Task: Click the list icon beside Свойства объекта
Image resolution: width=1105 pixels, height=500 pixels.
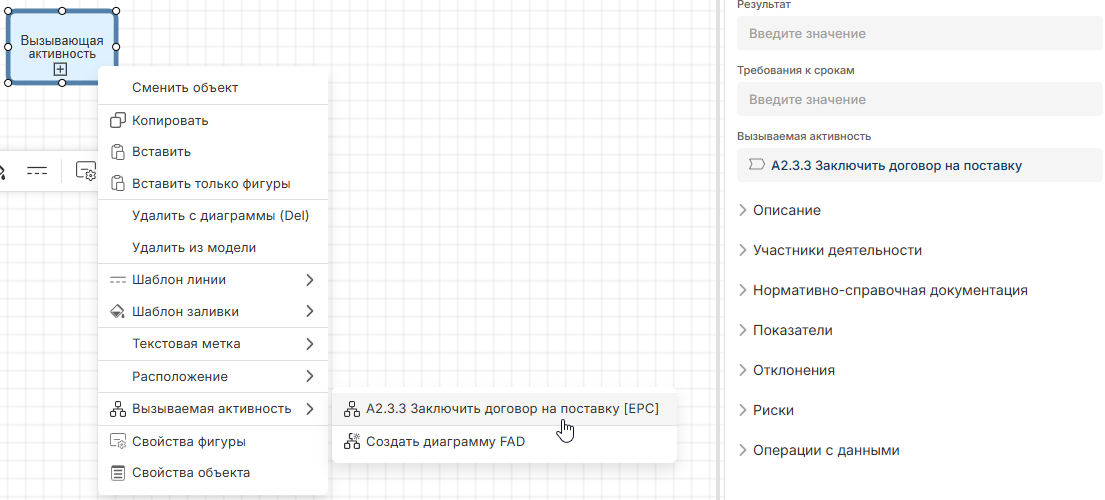Action: (117, 473)
